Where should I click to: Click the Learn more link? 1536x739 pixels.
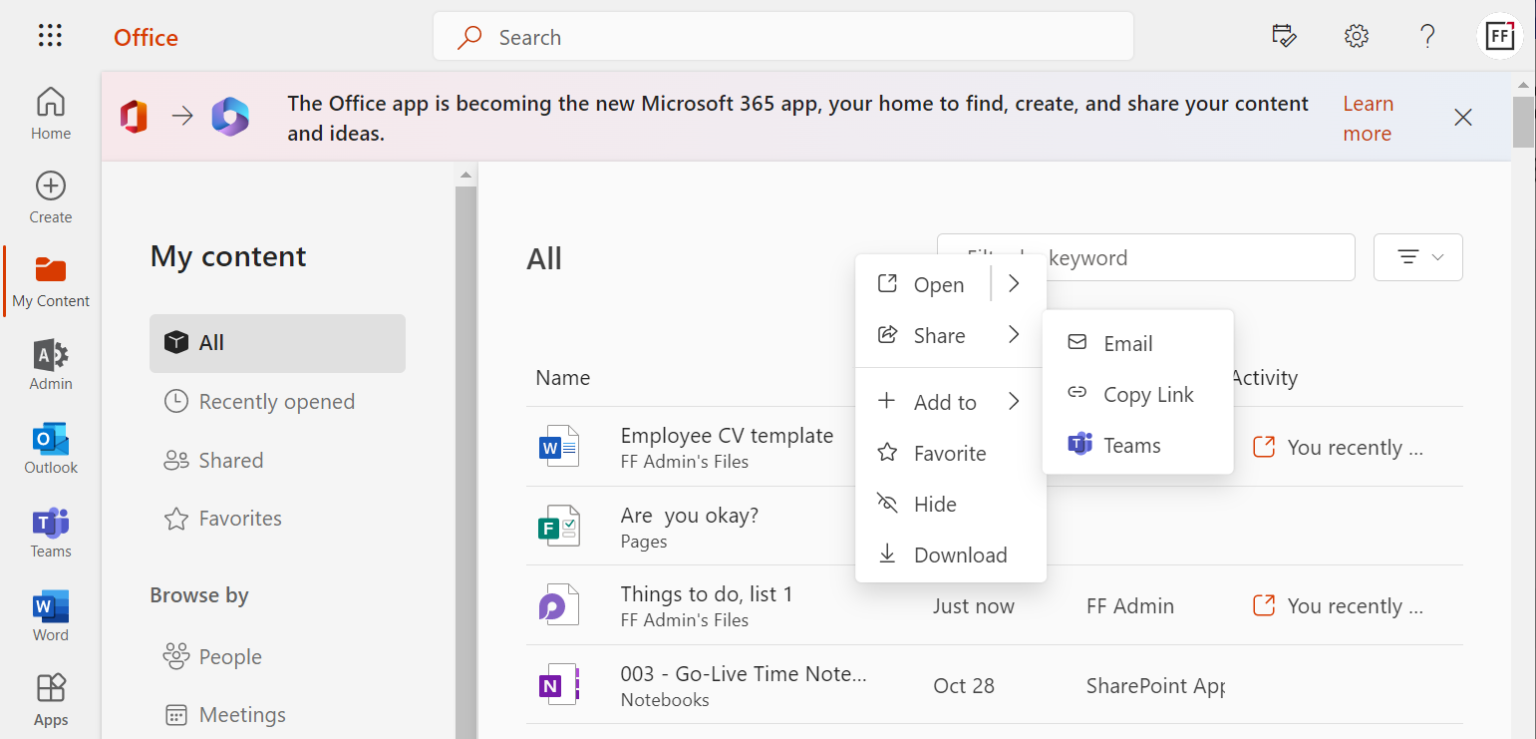coord(1367,119)
